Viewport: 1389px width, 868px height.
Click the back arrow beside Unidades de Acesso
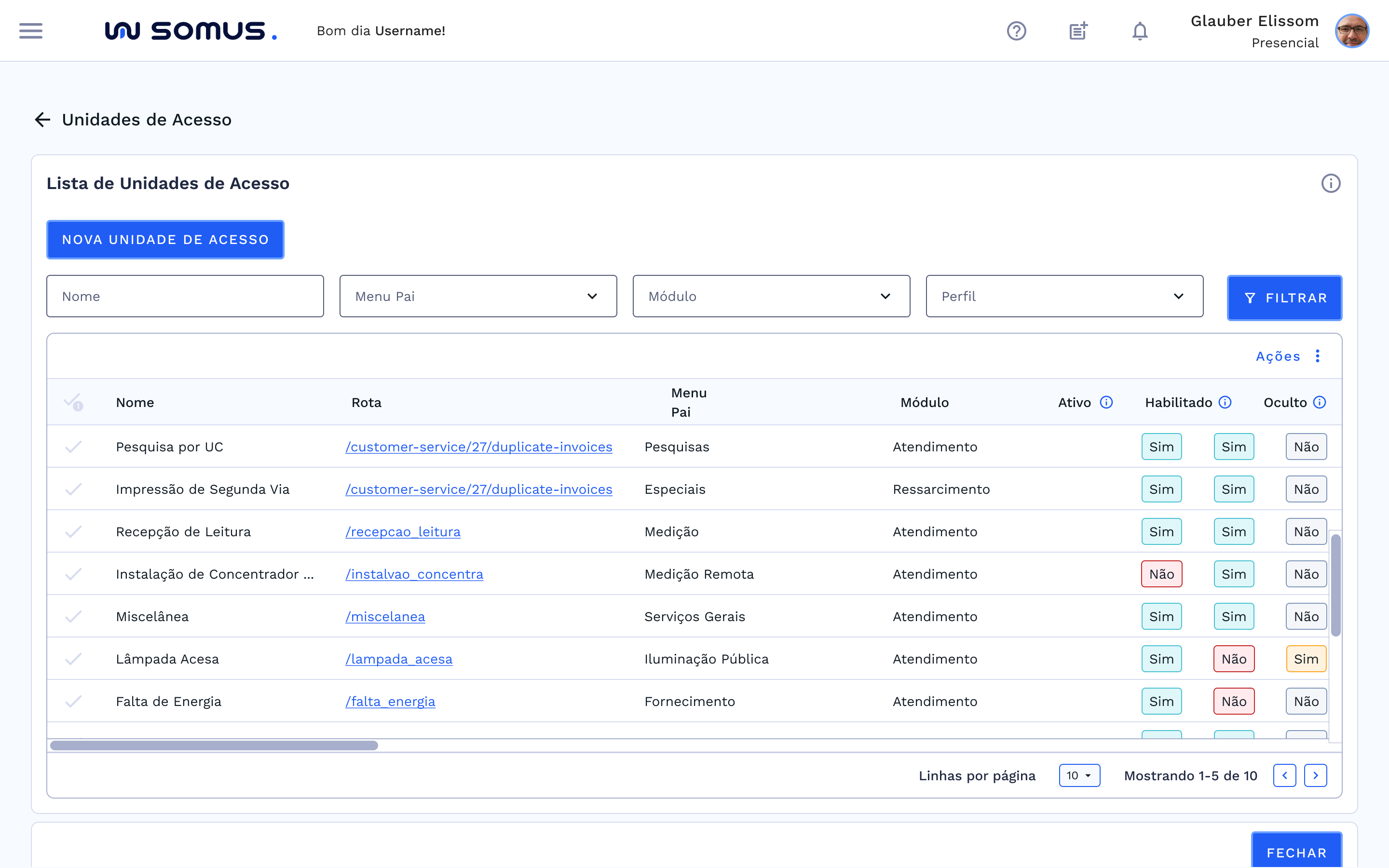point(42,120)
